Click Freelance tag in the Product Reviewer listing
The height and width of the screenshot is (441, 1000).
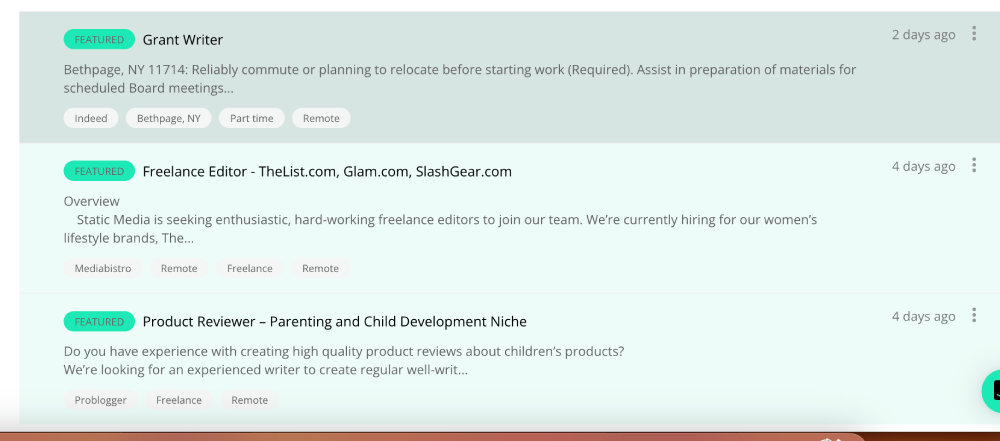[179, 400]
